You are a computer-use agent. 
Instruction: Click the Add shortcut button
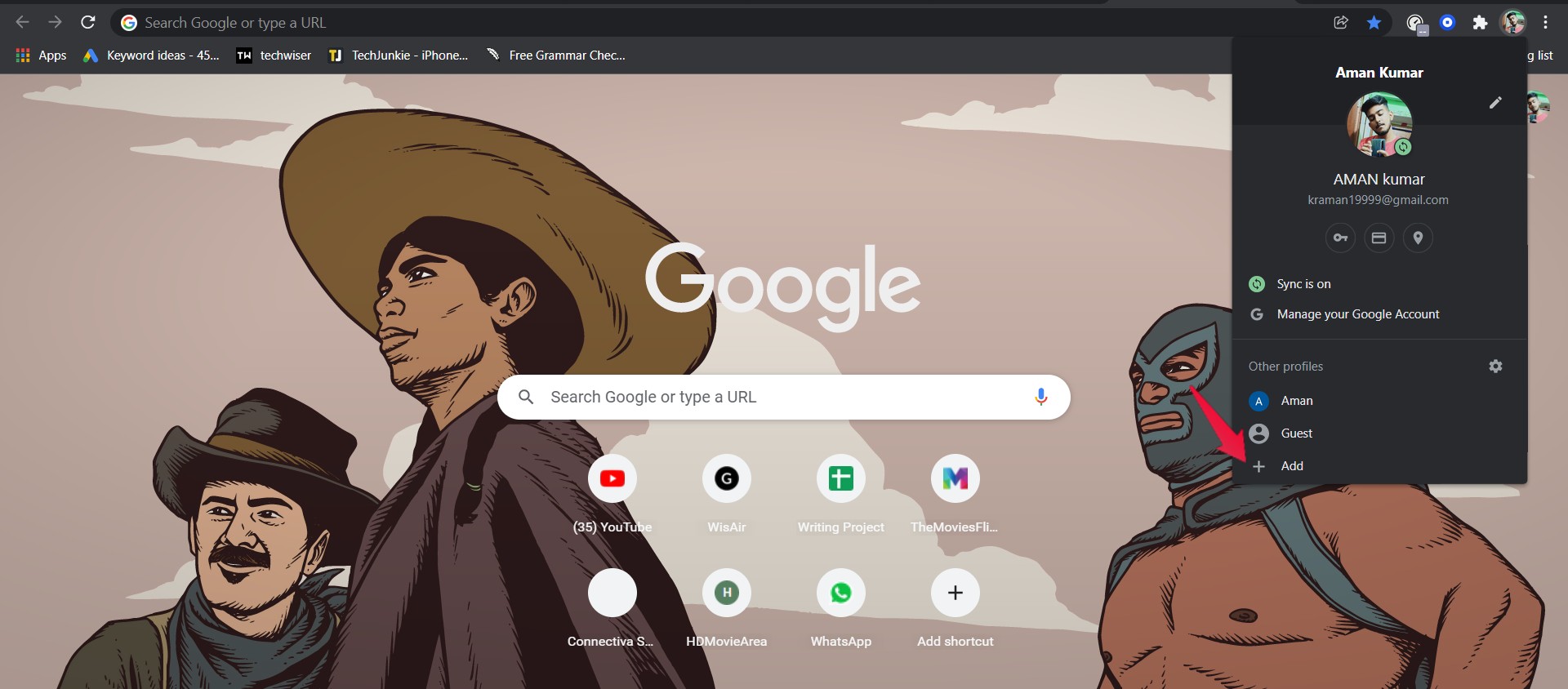tap(955, 609)
